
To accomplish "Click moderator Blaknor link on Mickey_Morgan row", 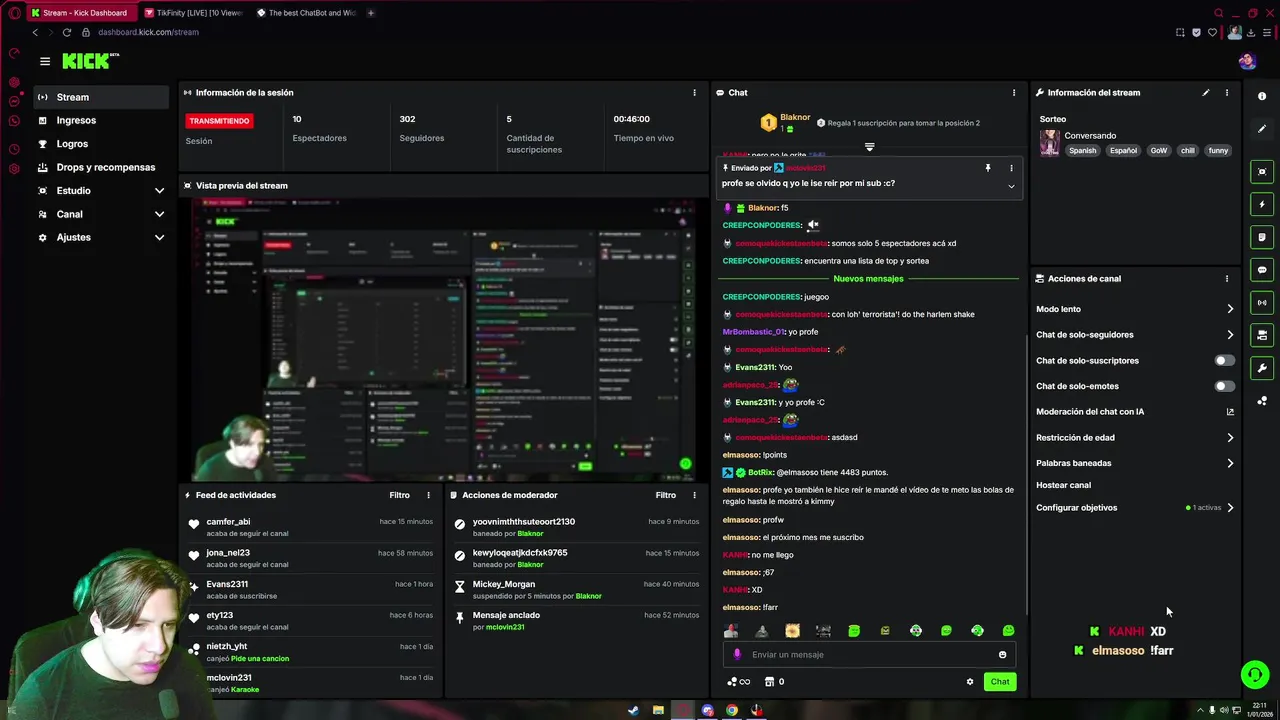I will click(588, 596).
